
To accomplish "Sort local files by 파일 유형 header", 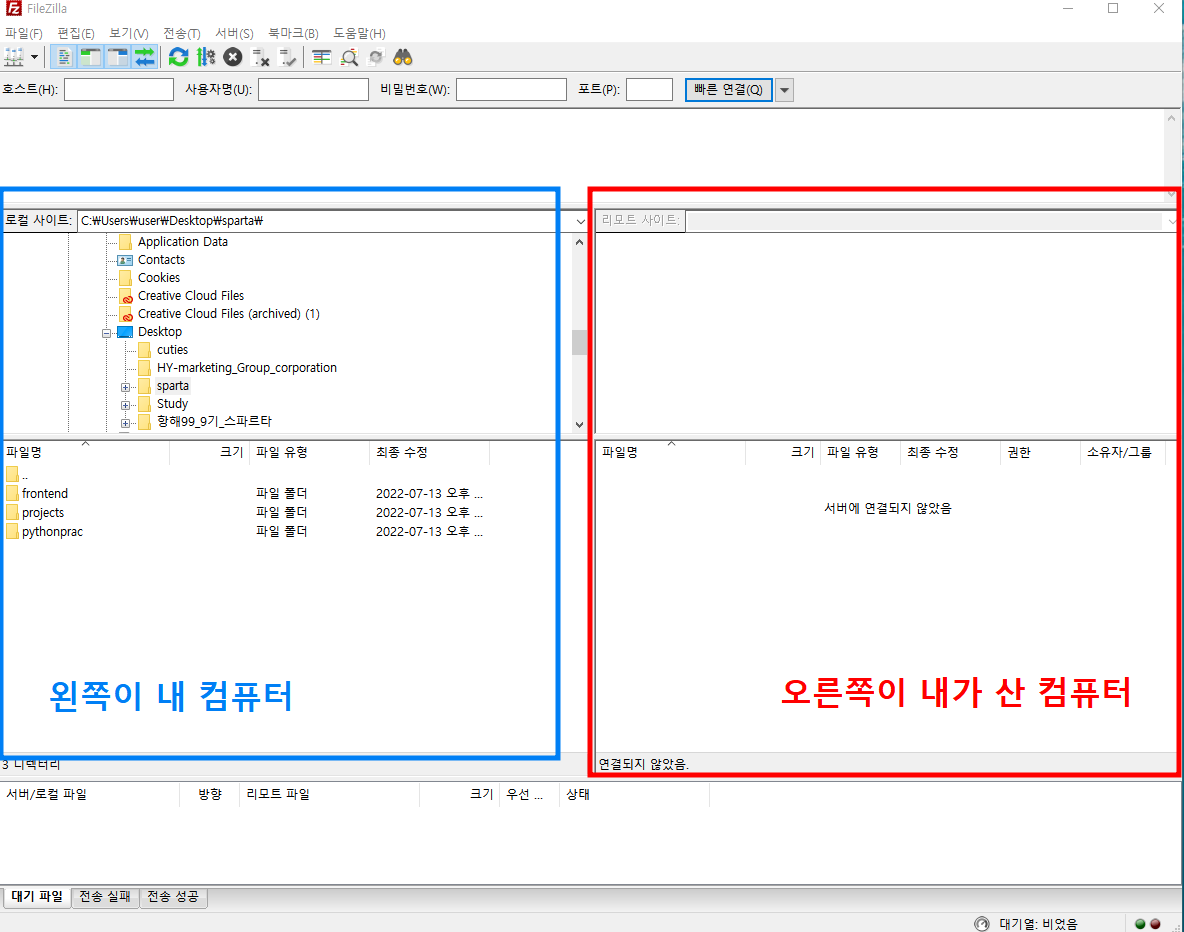I will (x=309, y=452).
